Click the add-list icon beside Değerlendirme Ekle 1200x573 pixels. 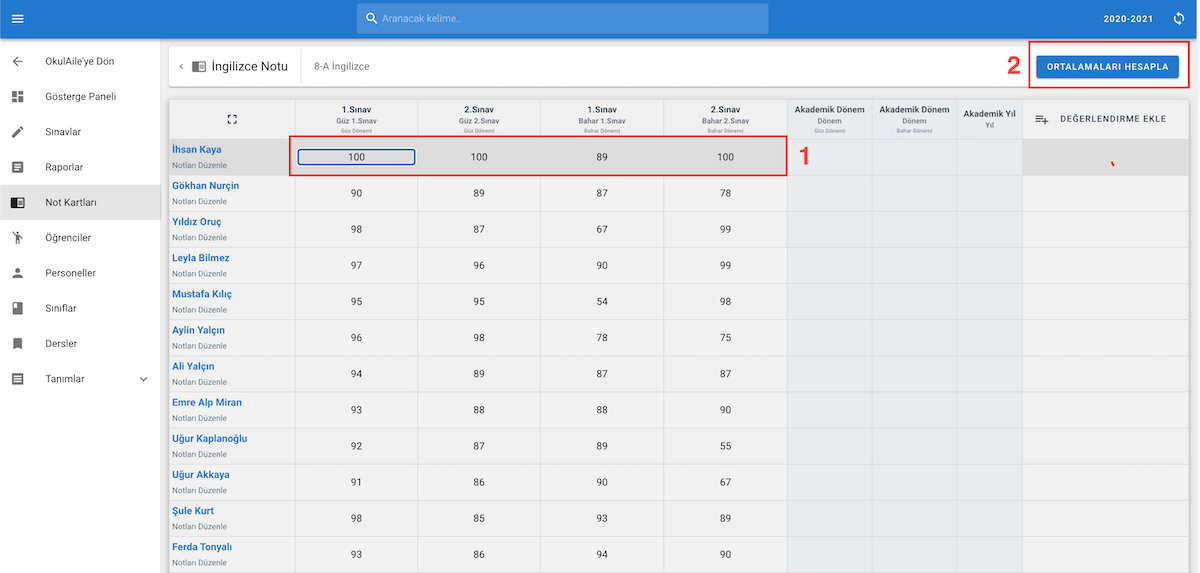1042,119
